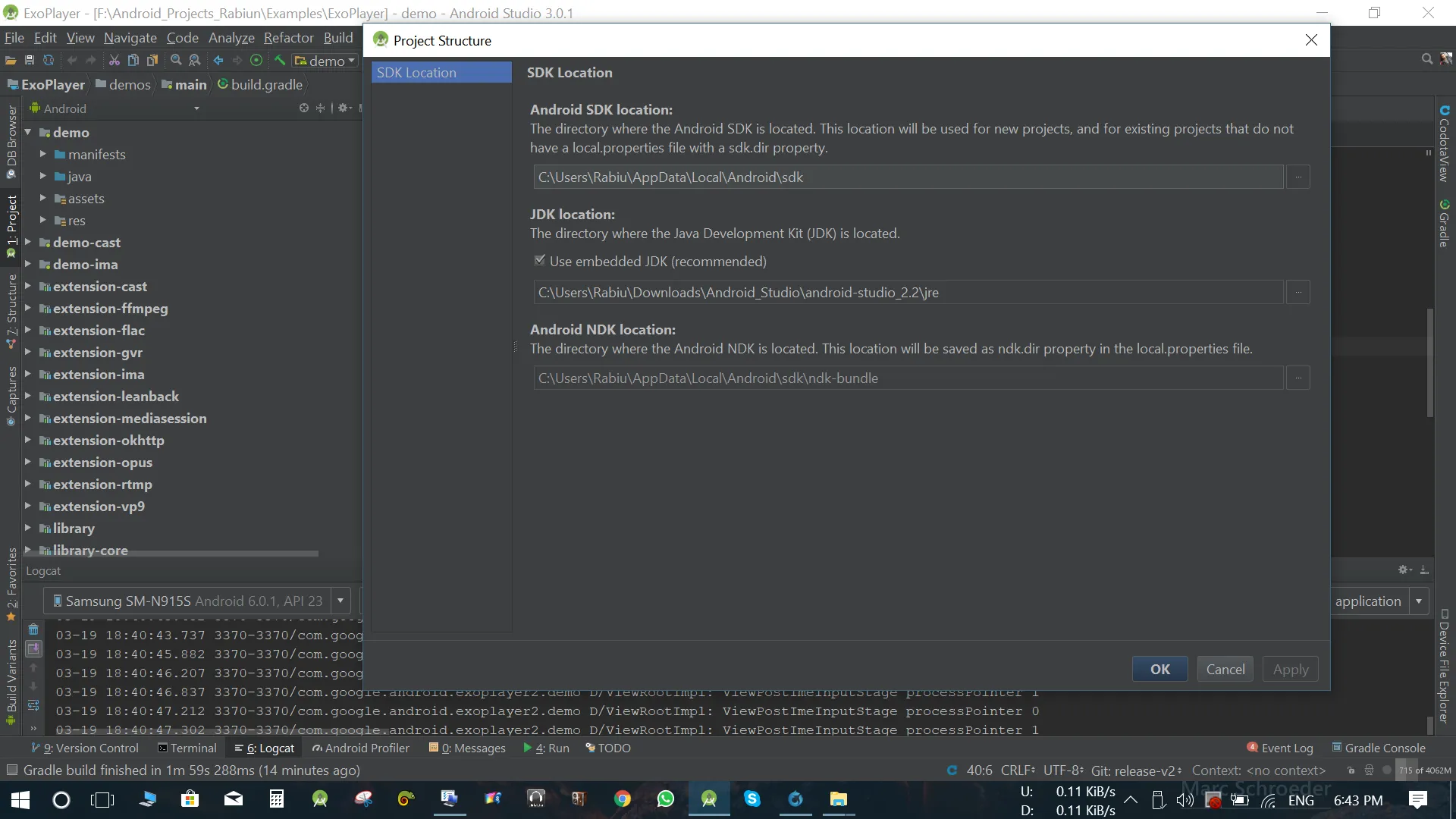The image size is (1456, 819).
Task: Click the Sync Project refresh icon
Action: (49, 61)
